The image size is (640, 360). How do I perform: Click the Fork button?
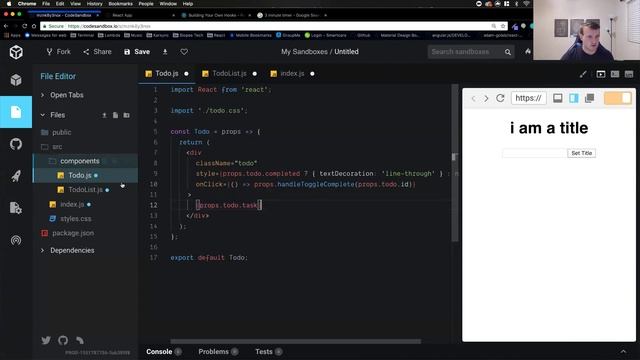(58, 52)
